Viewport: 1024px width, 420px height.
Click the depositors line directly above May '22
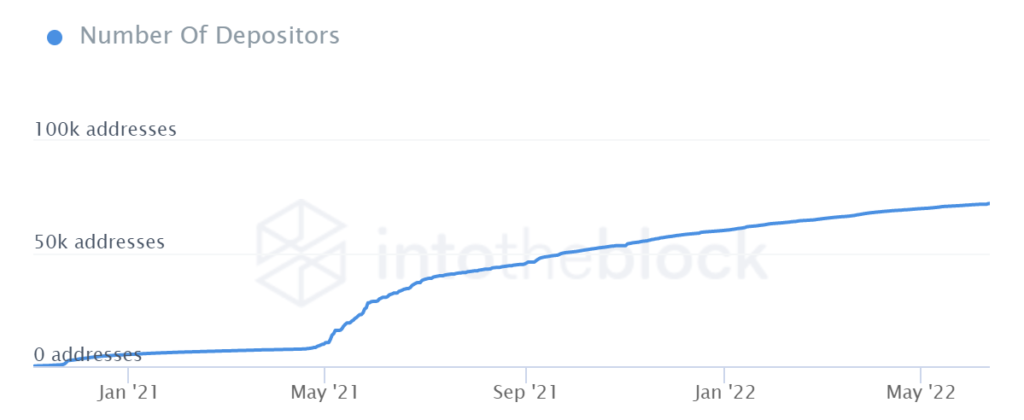920,208
